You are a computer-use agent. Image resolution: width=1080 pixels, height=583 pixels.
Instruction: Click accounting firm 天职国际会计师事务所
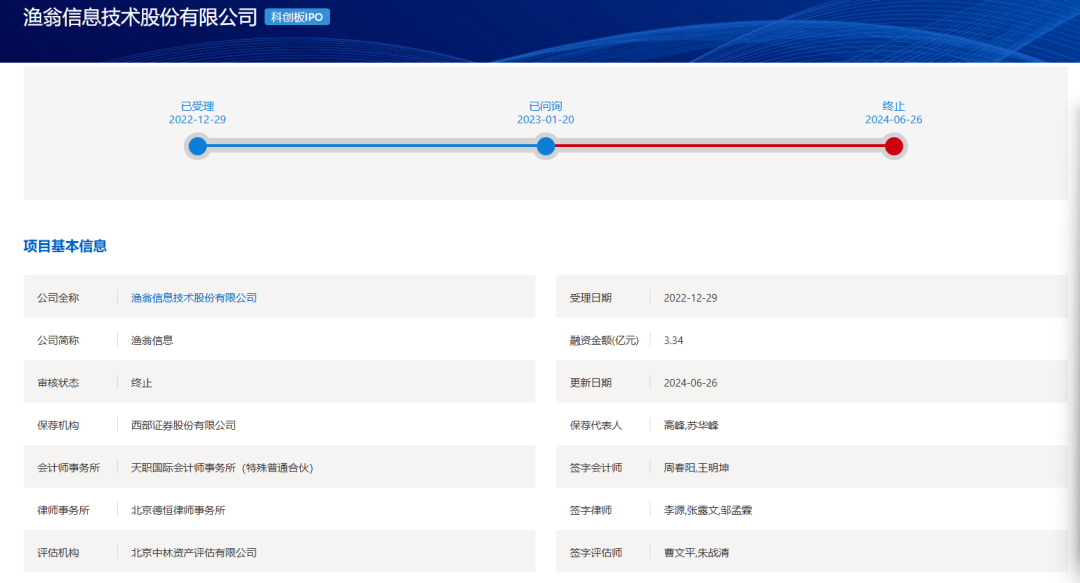coord(222,468)
